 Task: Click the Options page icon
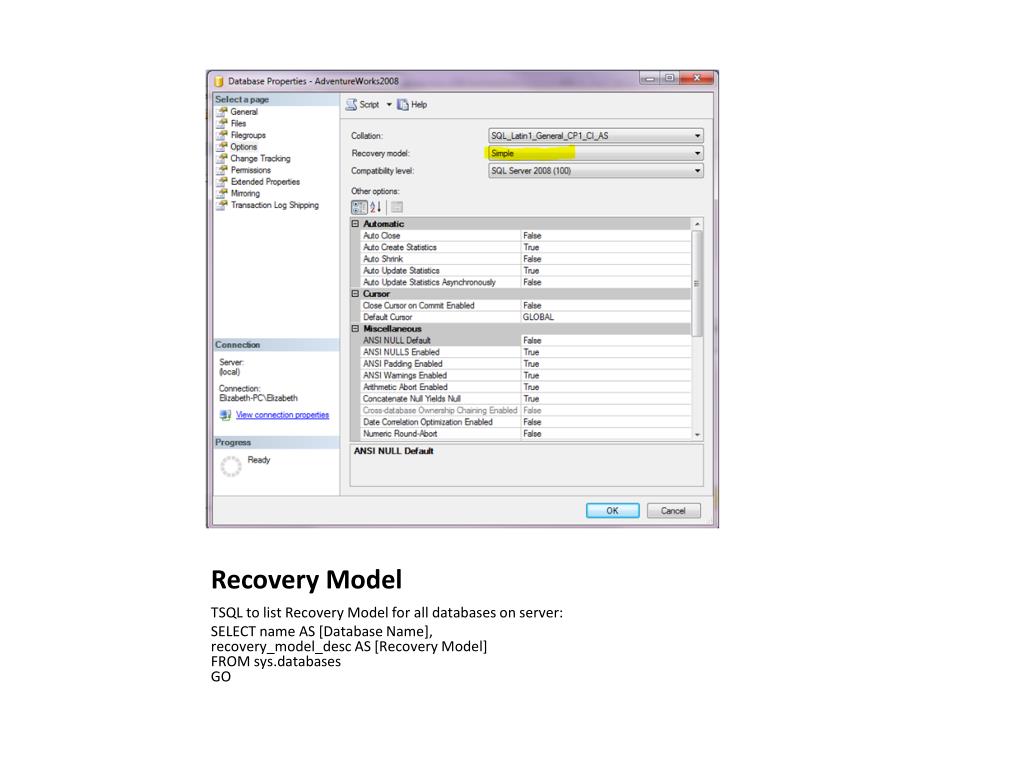[x=222, y=147]
